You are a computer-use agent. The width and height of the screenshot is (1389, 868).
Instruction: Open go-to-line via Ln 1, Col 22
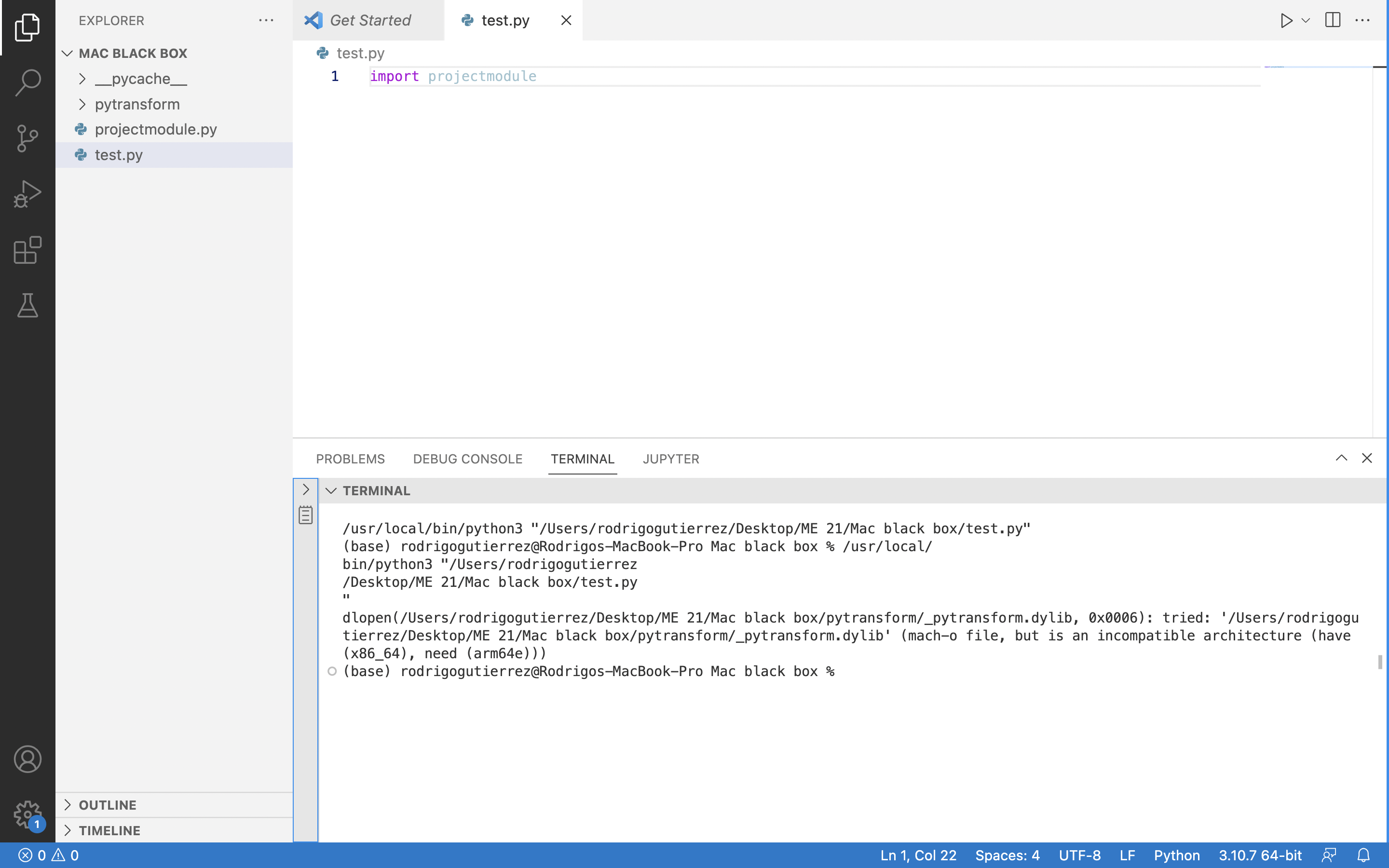(917, 855)
